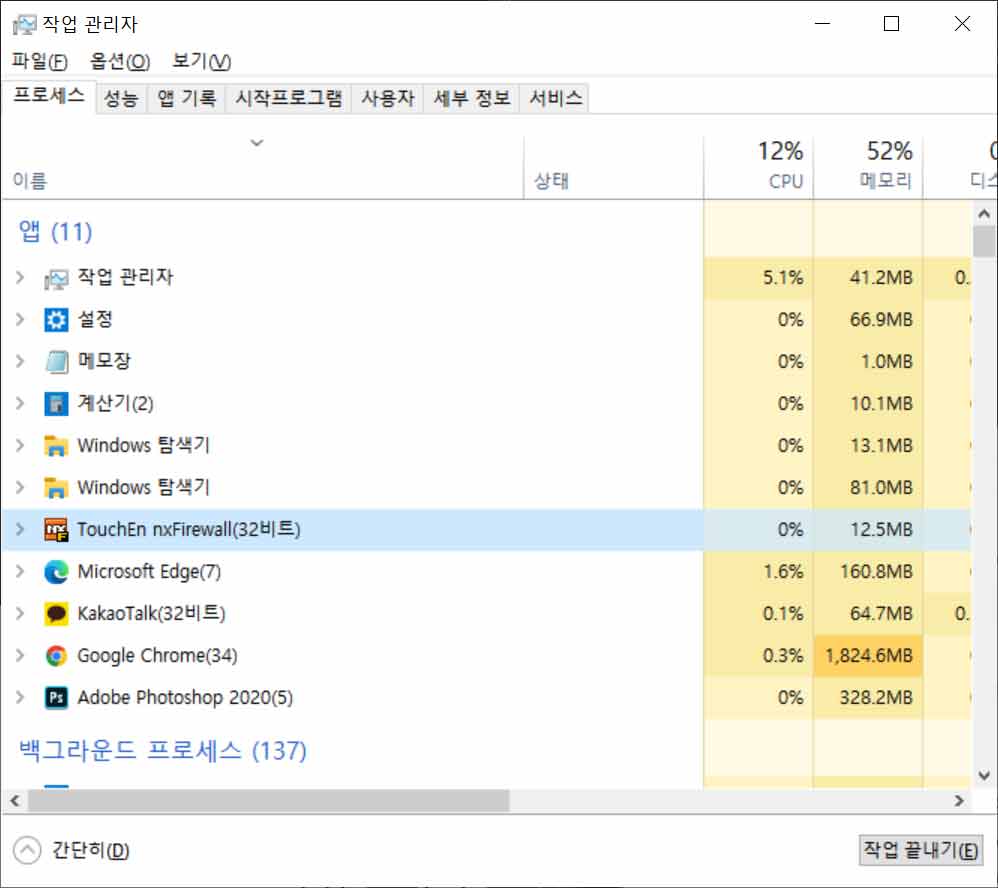The height and width of the screenshot is (888, 998).
Task: Select the KakaoTalk(32비트) row name
Action: click(x=151, y=614)
